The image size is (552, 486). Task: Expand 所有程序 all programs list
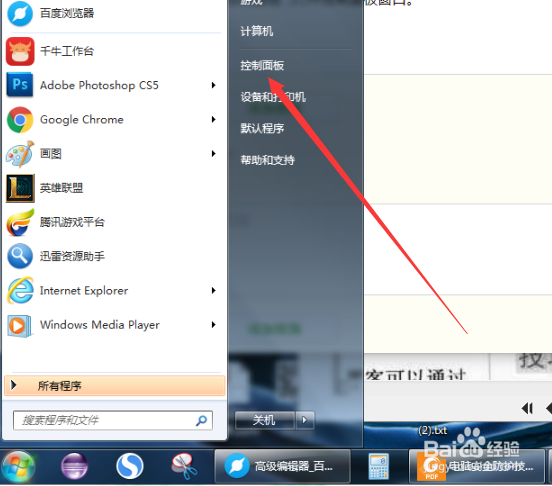[x=114, y=386]
